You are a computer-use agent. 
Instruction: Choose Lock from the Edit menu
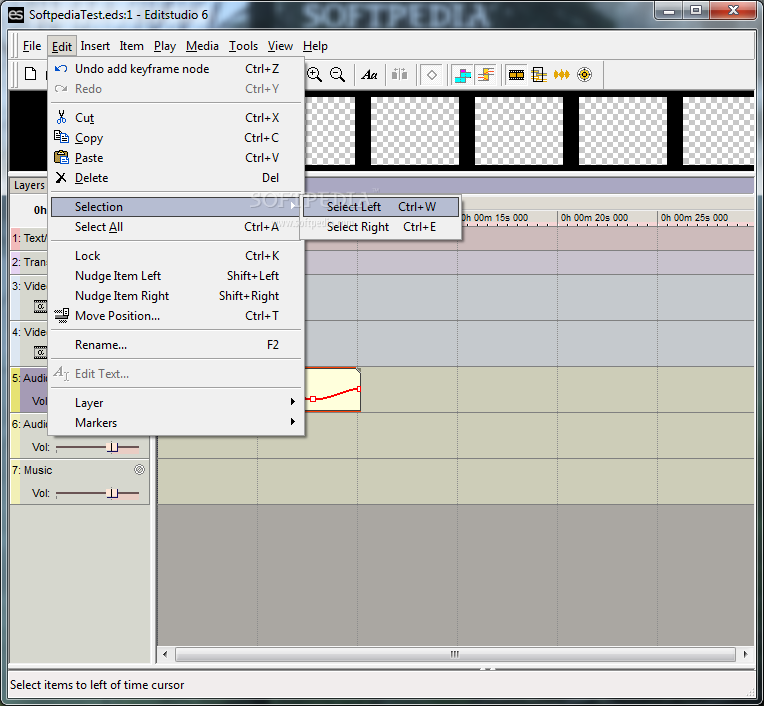pos(176,256)
